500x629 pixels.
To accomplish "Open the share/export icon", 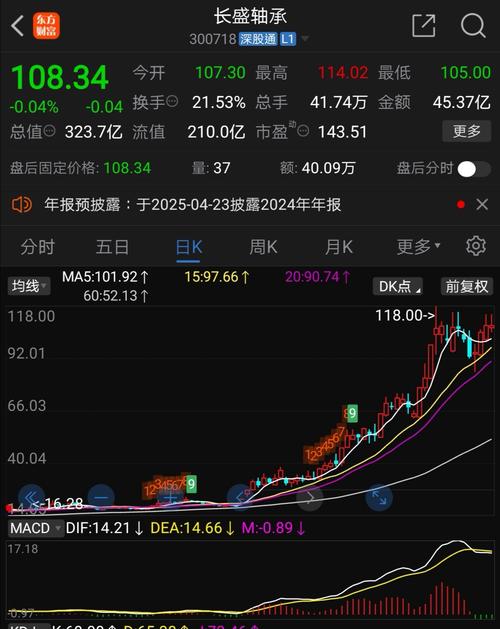I will coord(424,26).
